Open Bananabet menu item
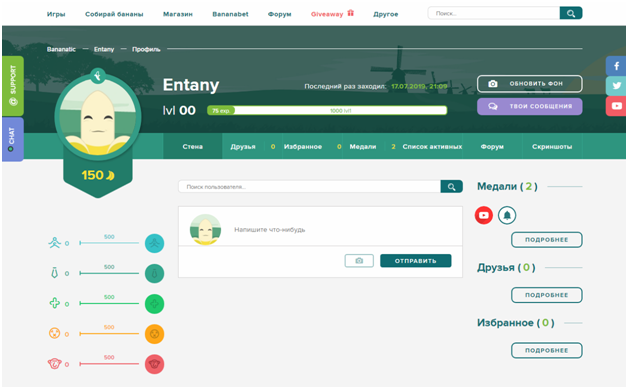Image resolution: width=628 pixels, height=389 pixels. [230, 14]
